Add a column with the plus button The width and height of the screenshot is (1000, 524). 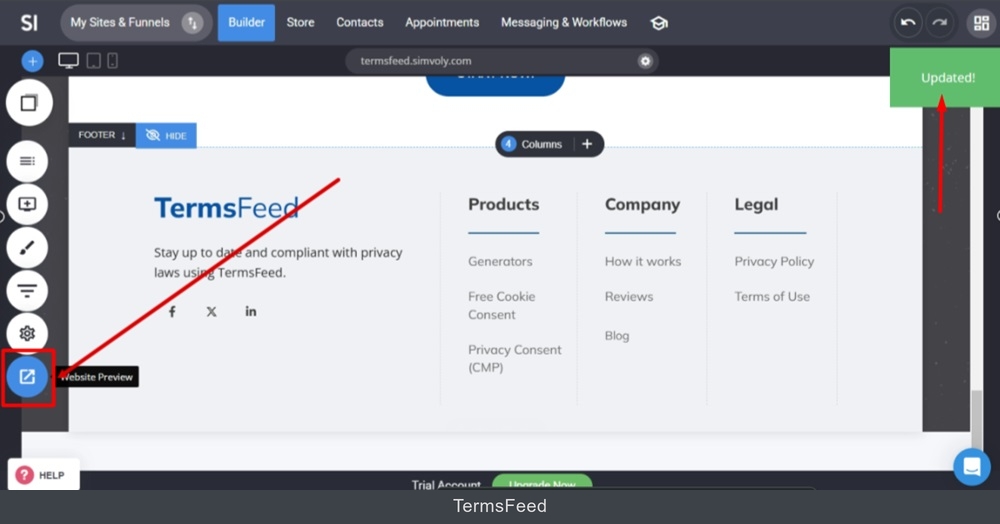click(x=587, y=144)
